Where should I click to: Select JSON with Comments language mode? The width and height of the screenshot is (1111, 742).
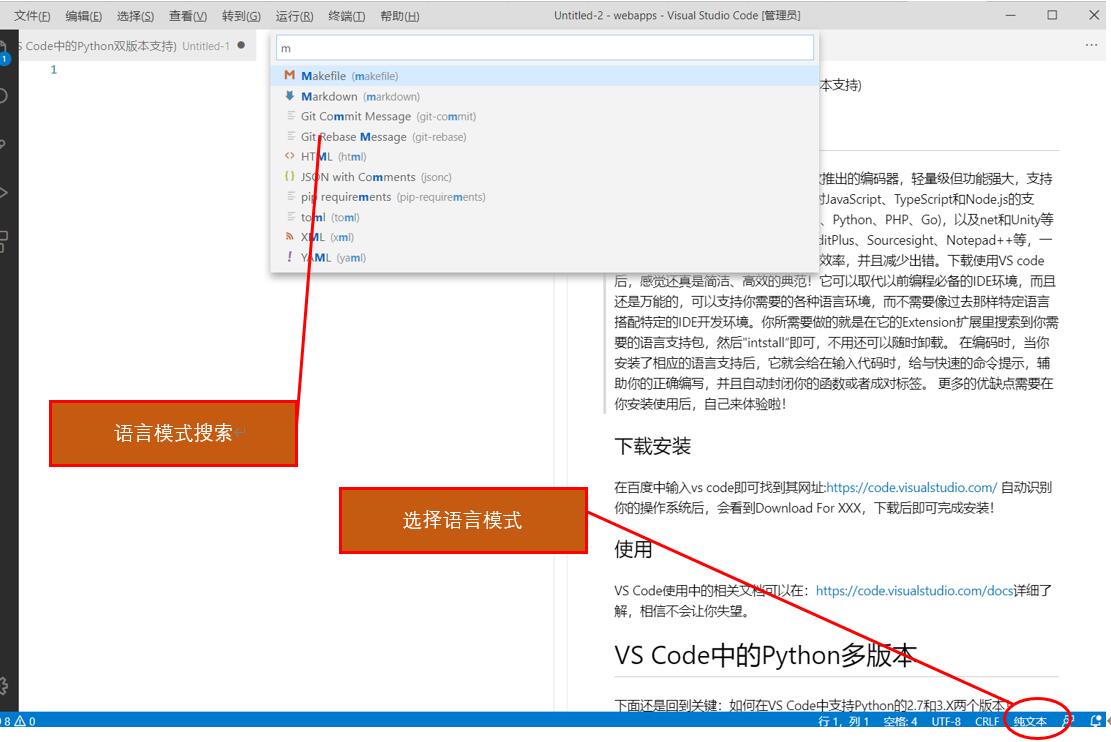pos(545,177)
